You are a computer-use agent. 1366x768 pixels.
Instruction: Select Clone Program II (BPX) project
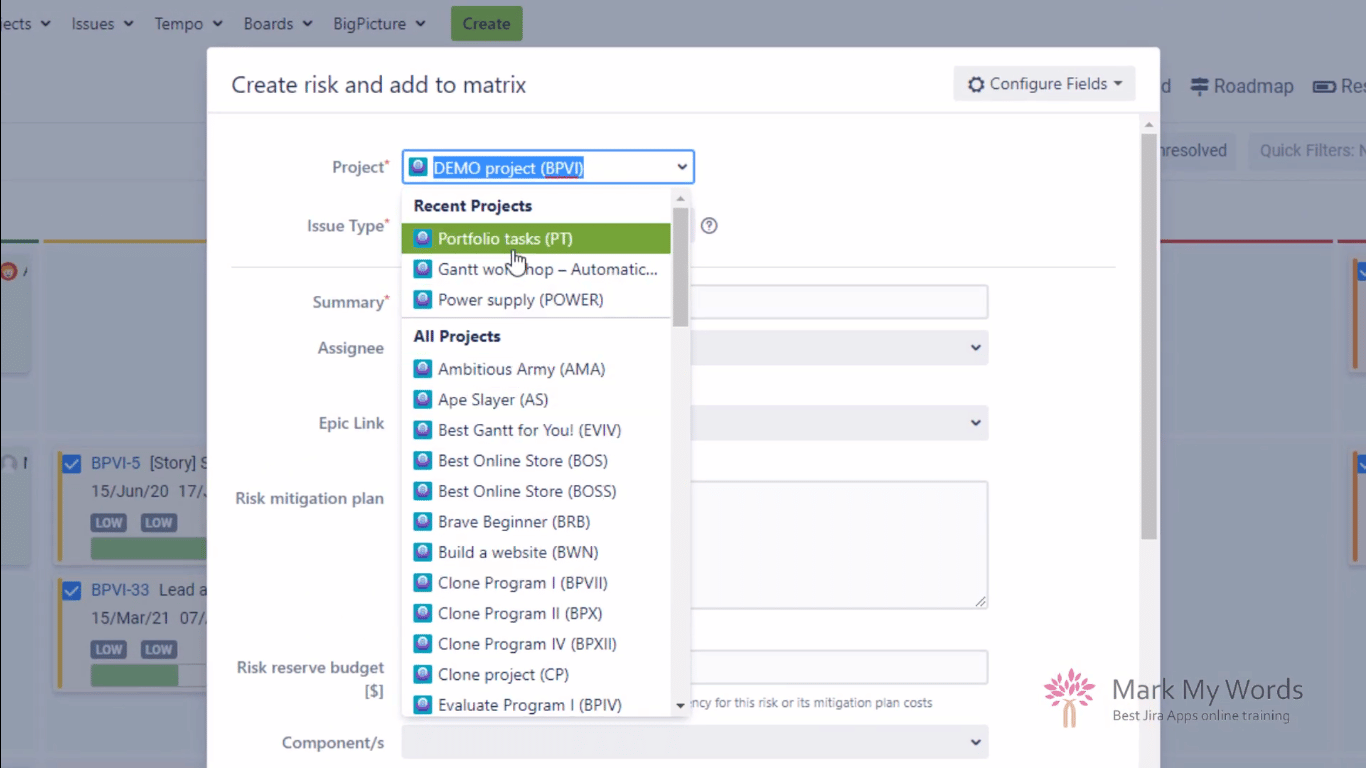click(x=536, y=613)
